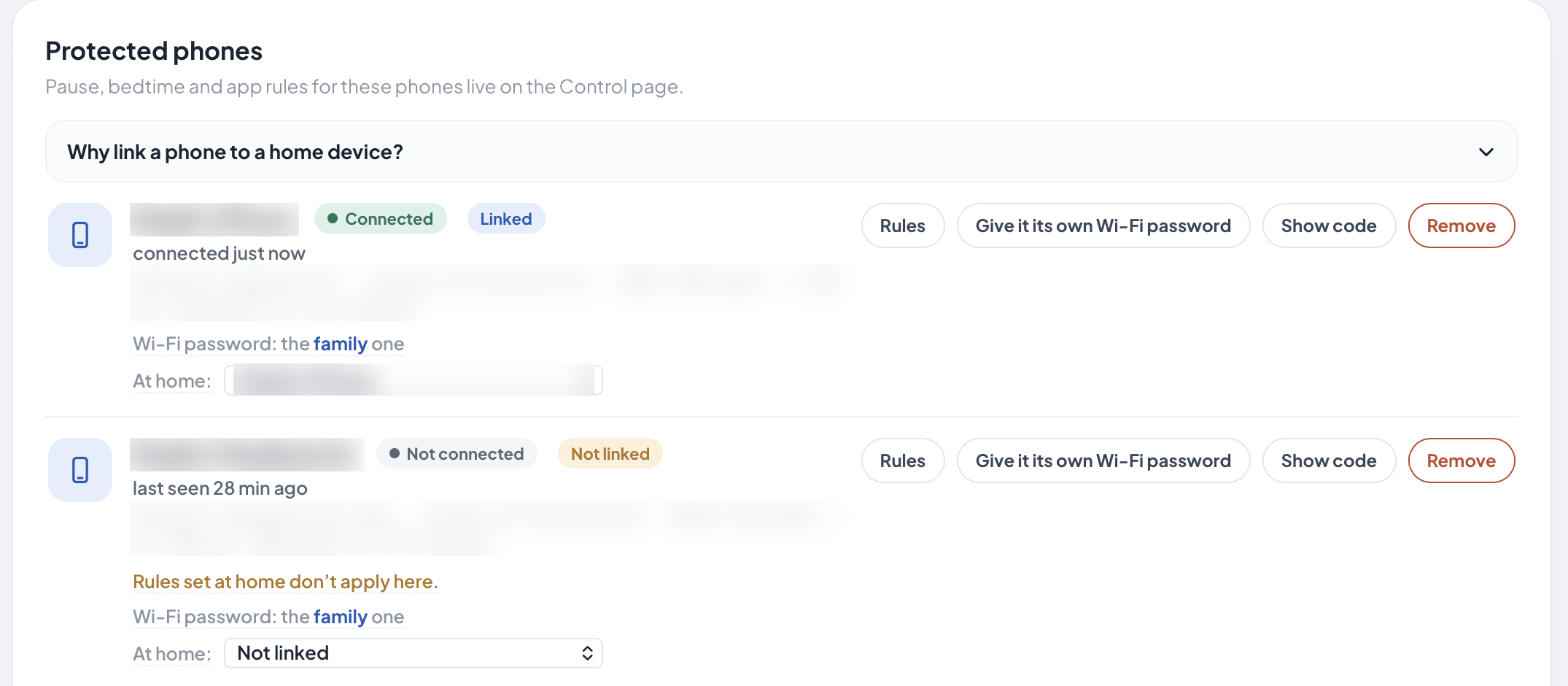Click the 'At home:' label of the connected phone
The image size is (1568, 686).
pos(171,381)
